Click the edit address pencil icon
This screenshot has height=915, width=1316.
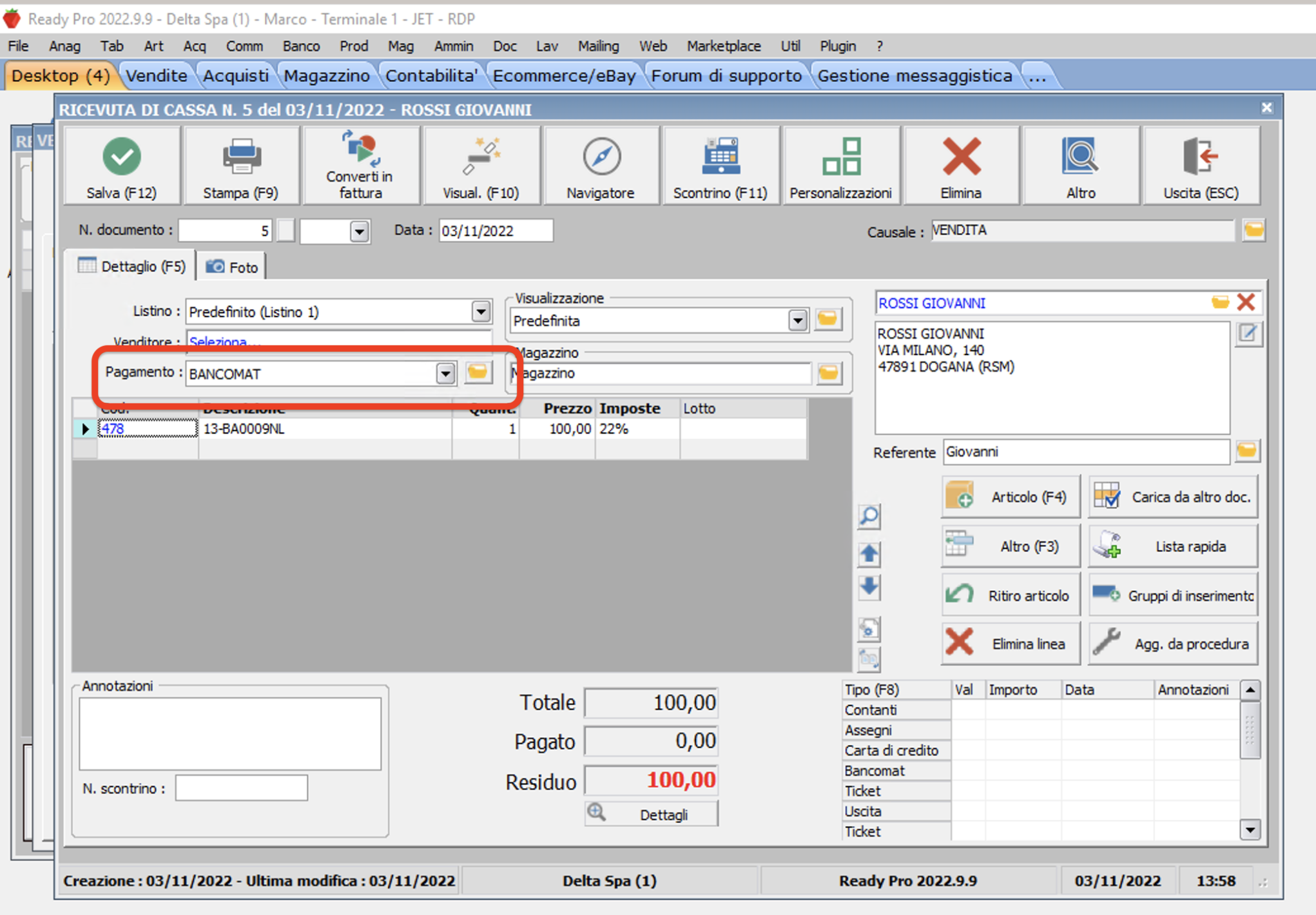(1248, 333)
